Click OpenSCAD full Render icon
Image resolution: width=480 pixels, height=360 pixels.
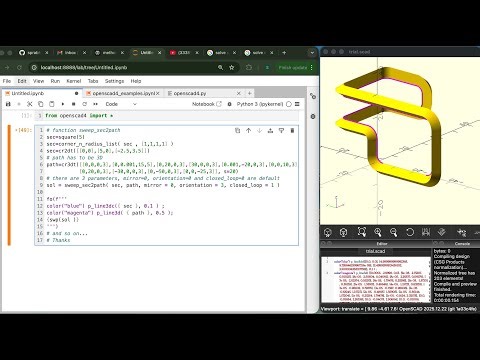pyautogui.click(x=343, y=232)
